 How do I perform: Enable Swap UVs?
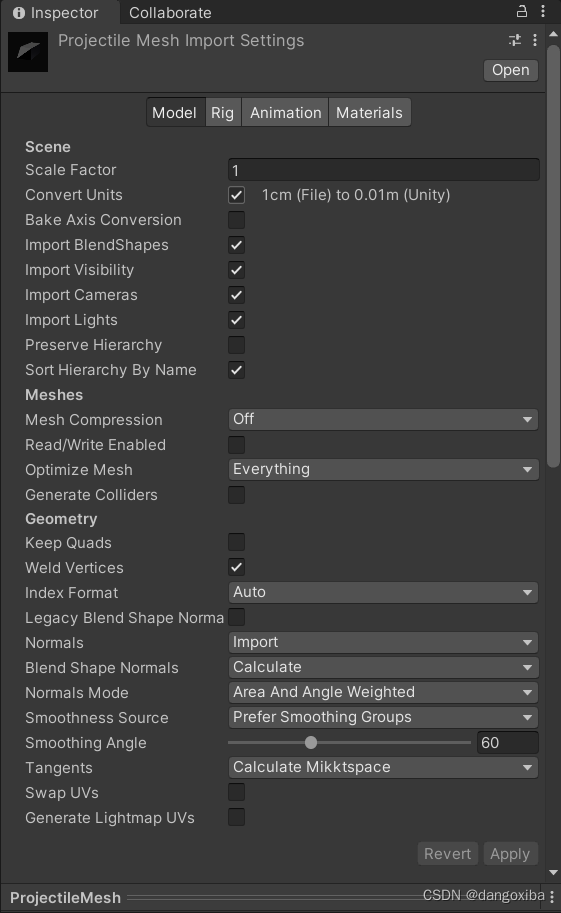click(x=237, y=792)
